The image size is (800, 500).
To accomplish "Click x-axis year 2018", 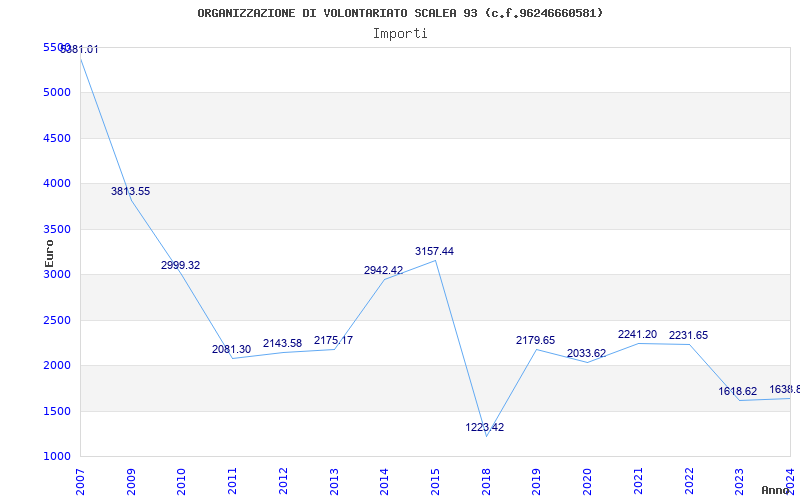I will pos(486,482).
